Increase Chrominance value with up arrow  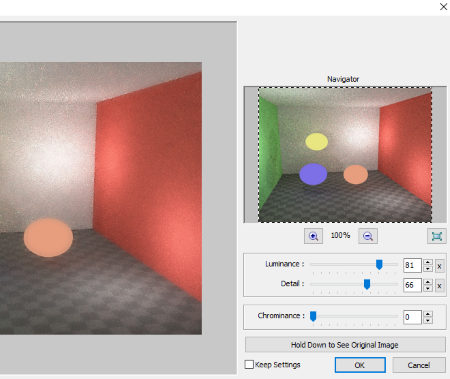[x=428, y=314]
